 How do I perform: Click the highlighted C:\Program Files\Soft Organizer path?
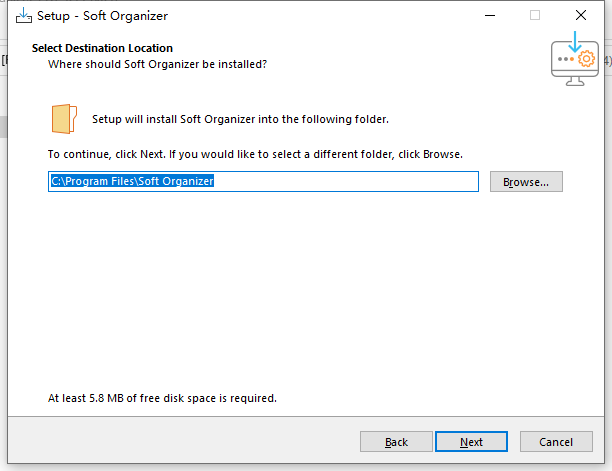coord(132,181)
